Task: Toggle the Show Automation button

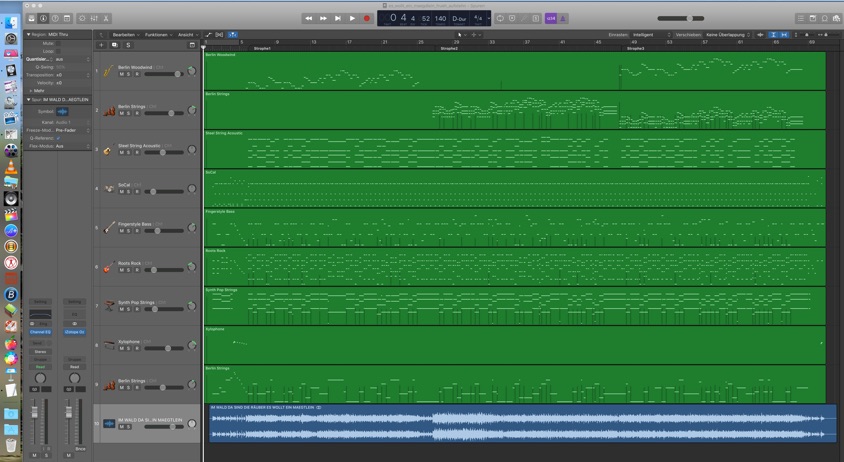Action: click(209, 34)
